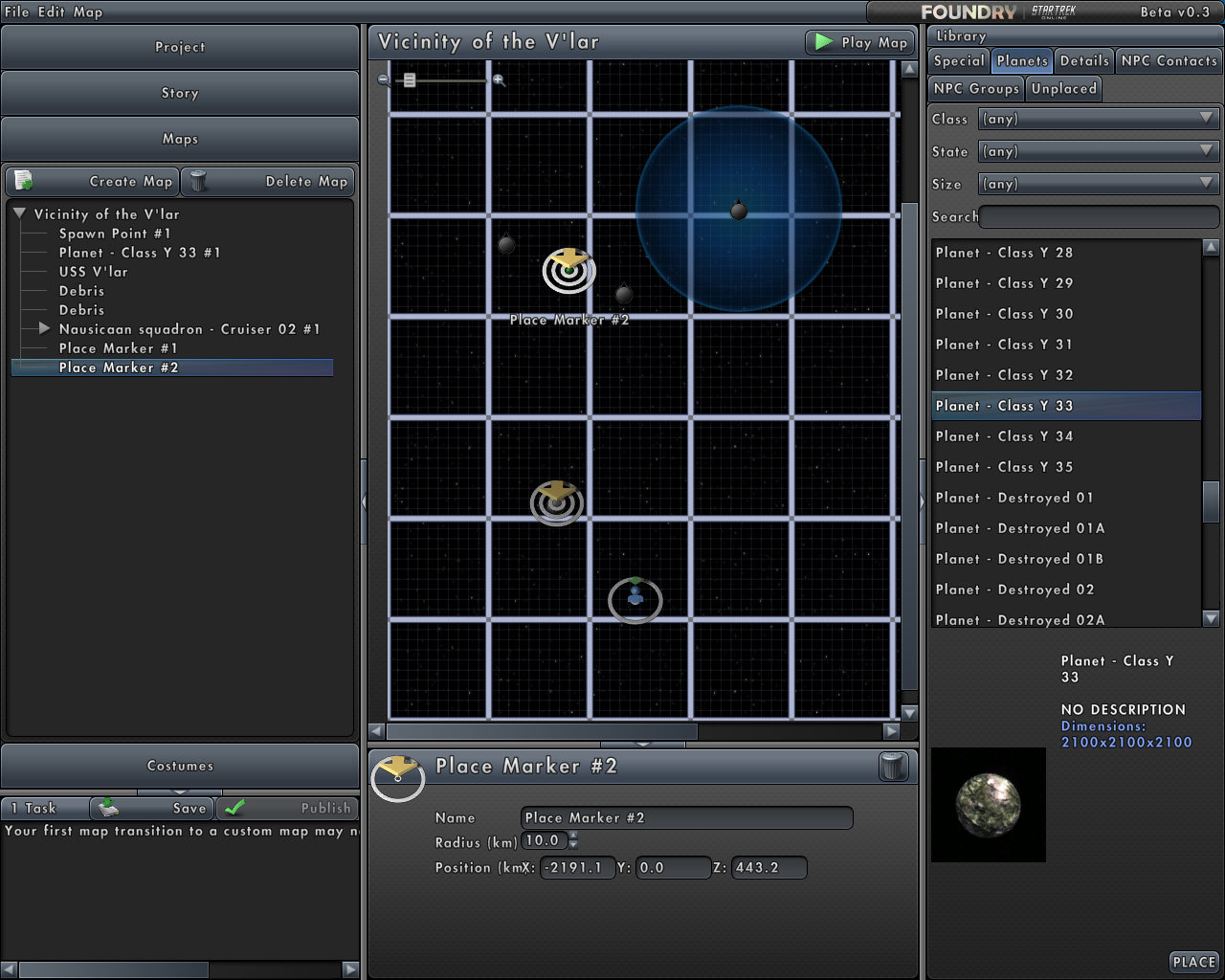Select the lower place marker on map

[x=556, y=502]
